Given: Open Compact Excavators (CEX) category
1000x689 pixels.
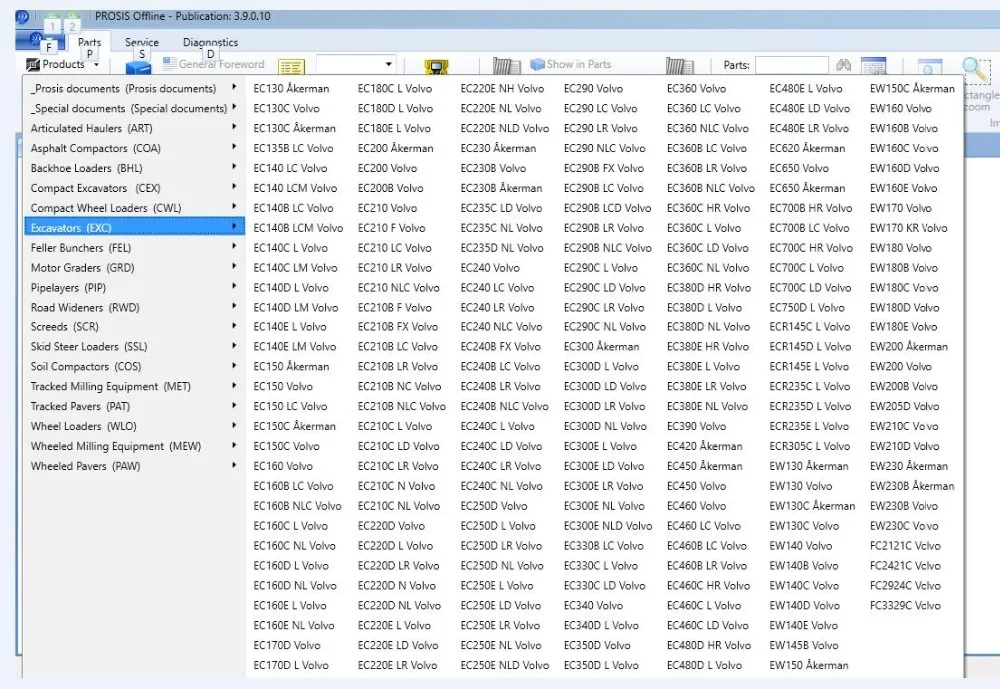Looking at the screenshot, I should click(135, 188).
